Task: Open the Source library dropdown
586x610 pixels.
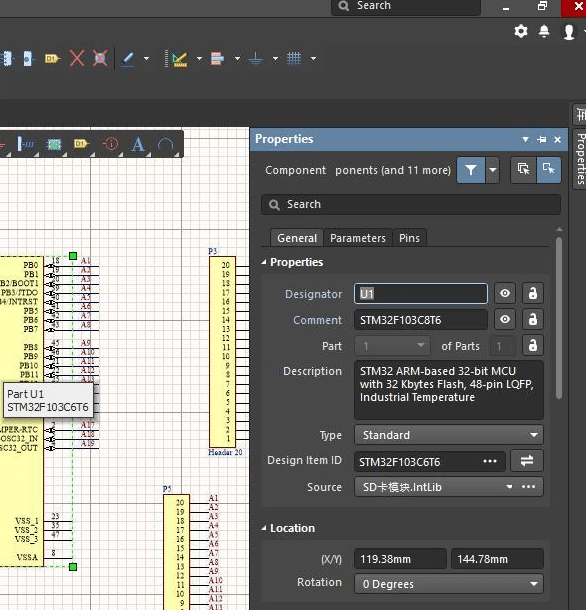Action: point(509,487)
